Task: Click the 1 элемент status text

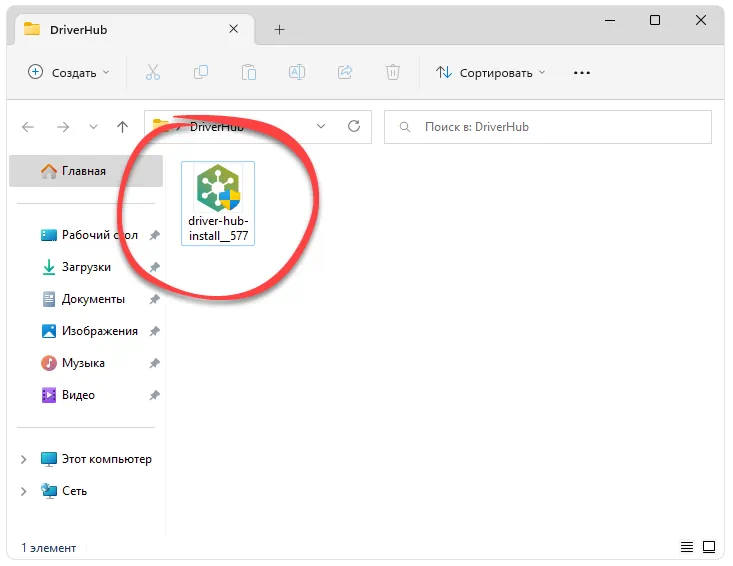Action: (48, 548)
